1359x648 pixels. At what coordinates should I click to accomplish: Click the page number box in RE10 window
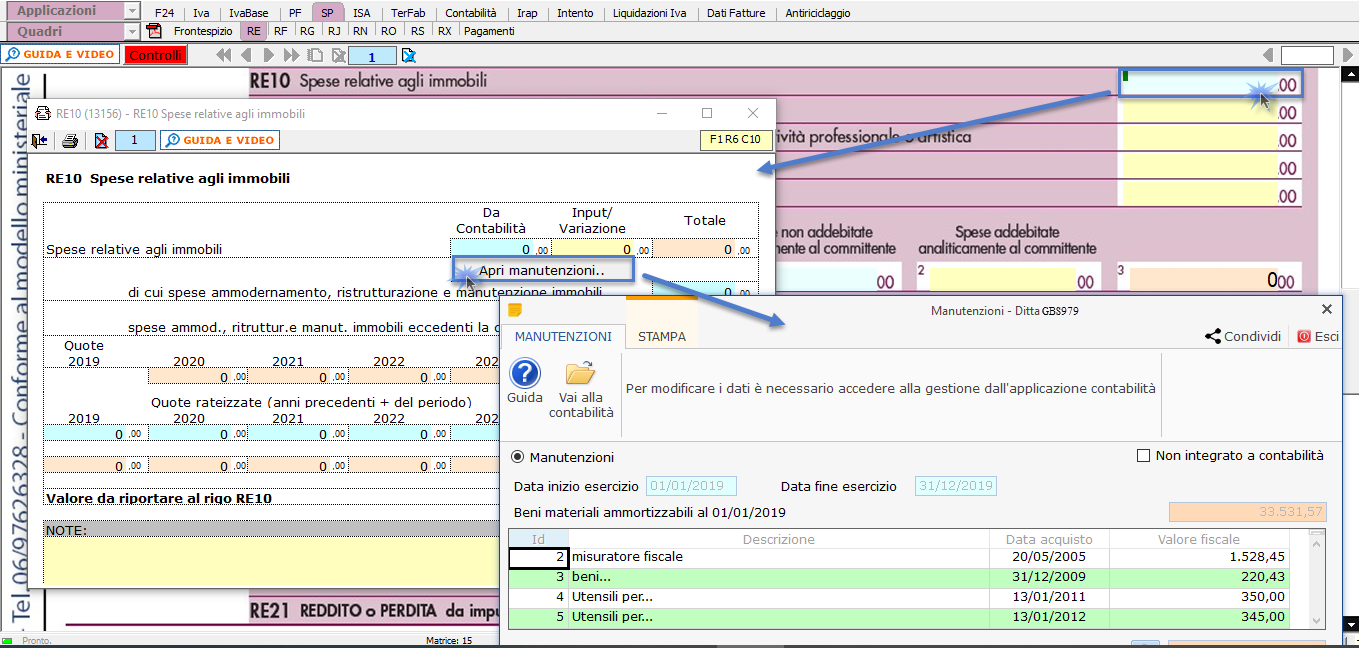[x=135, y=141]
